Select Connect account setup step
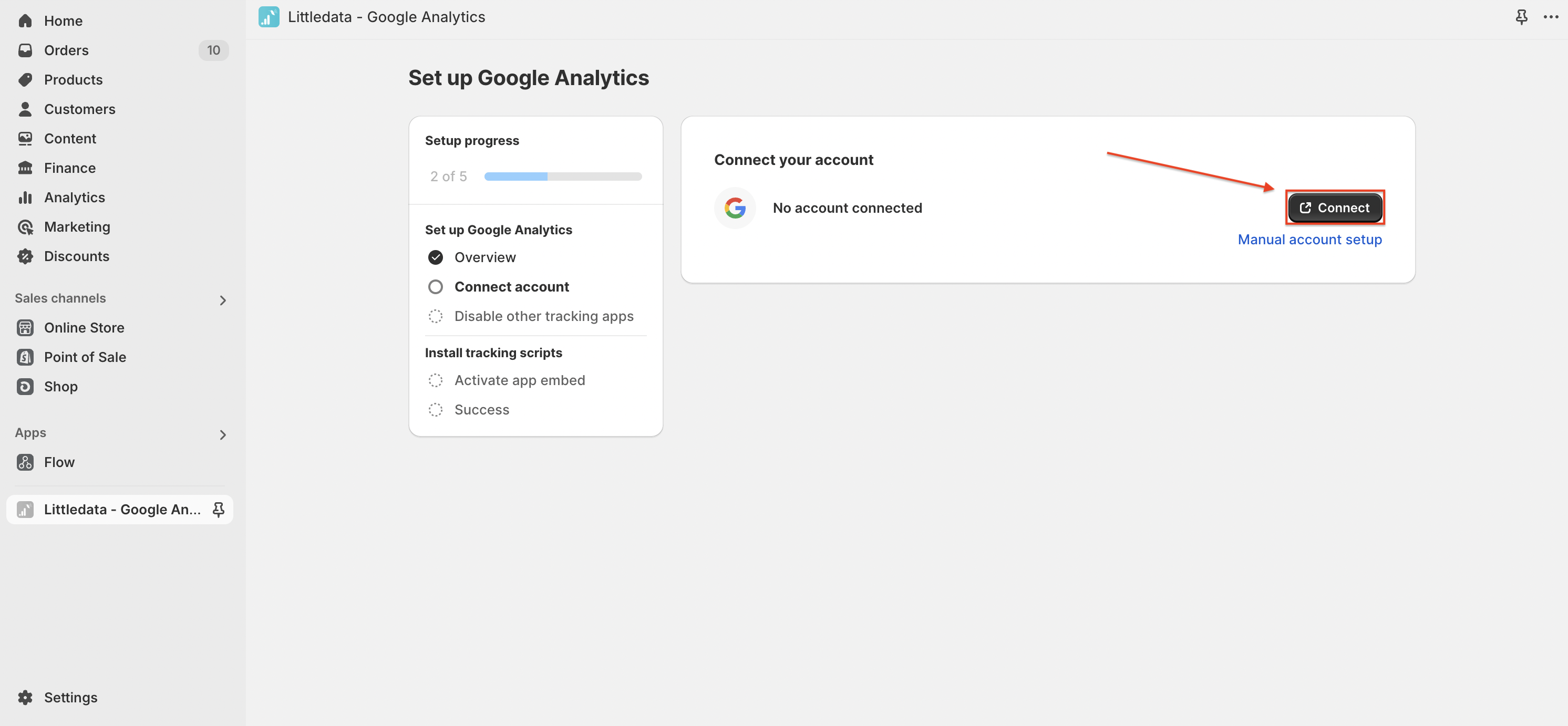The height and width of the screenshot is (726, 1568). (x=512, y=287)
